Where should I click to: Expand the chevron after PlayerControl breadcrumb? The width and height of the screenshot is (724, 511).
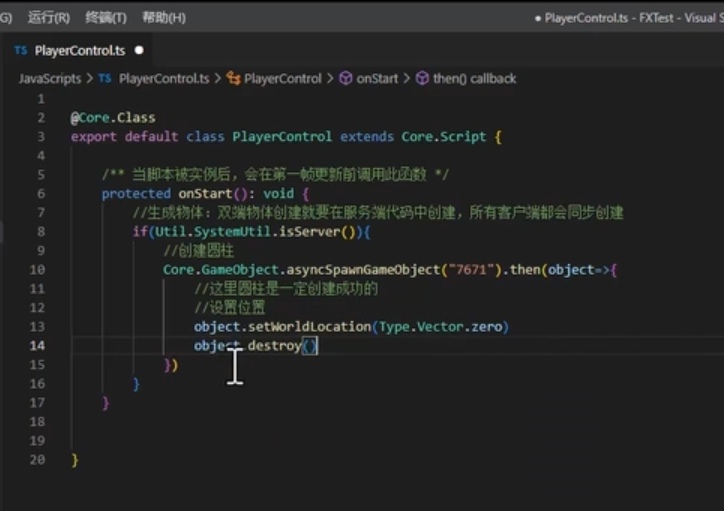(330, 78)
